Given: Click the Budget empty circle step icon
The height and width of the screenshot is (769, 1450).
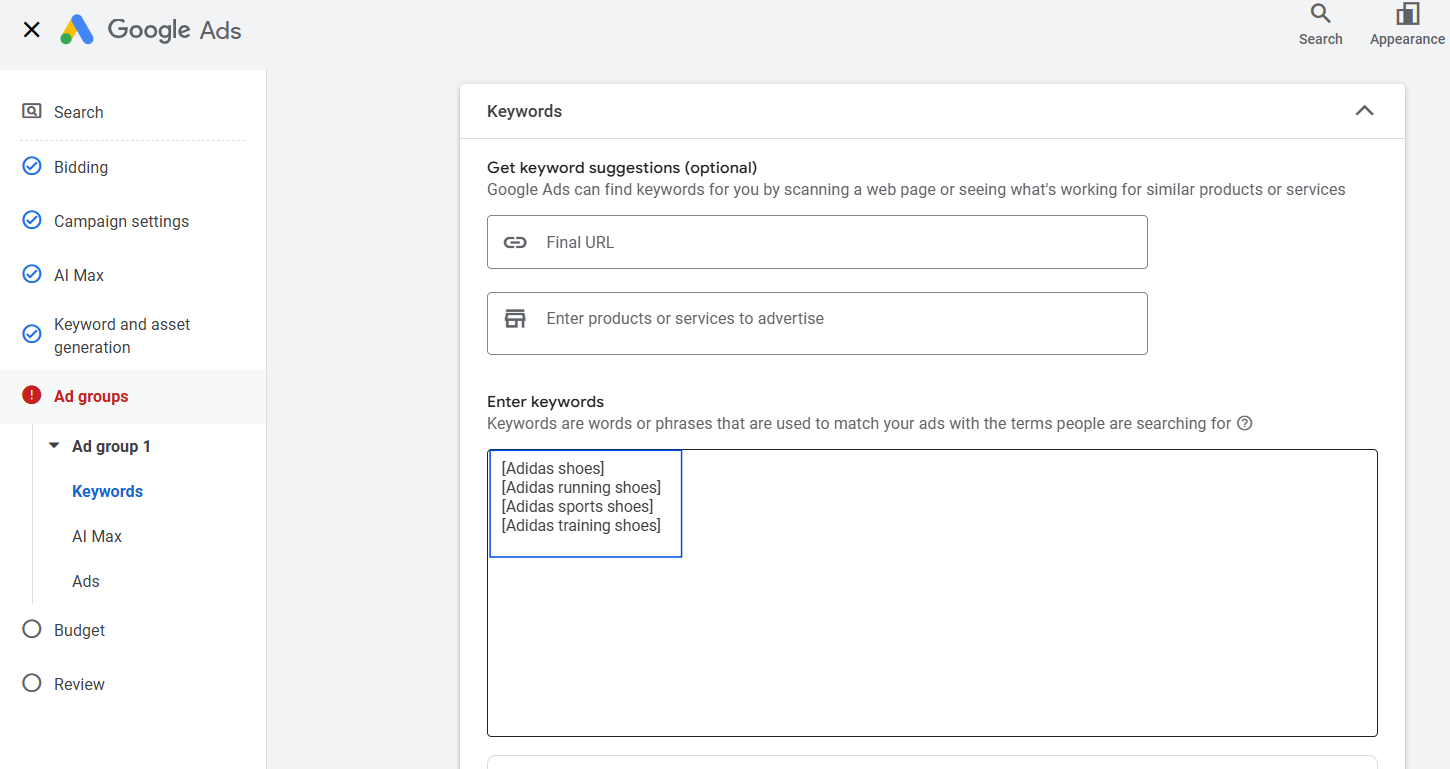Looking at the screenshot, I should point(32,629).
